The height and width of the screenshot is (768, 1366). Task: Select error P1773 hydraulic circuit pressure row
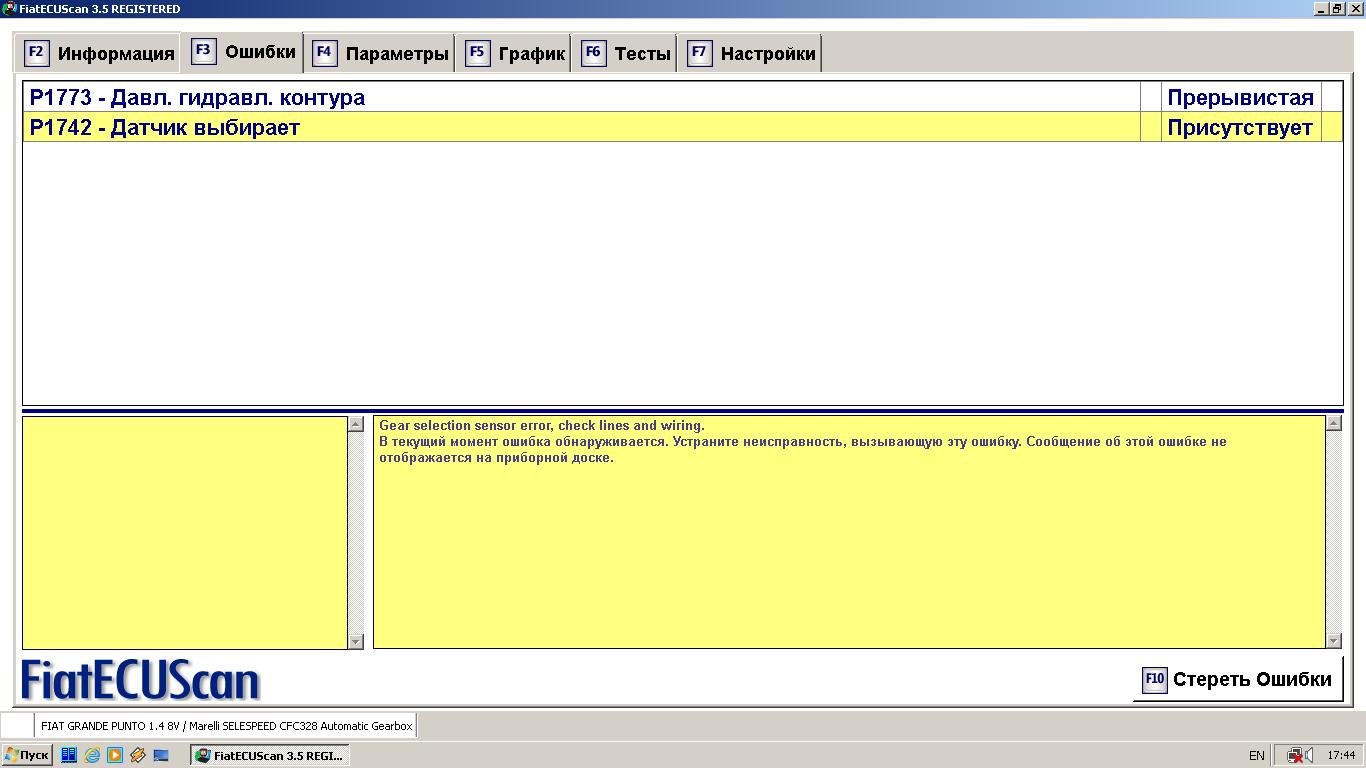click(x=580, y=97)
